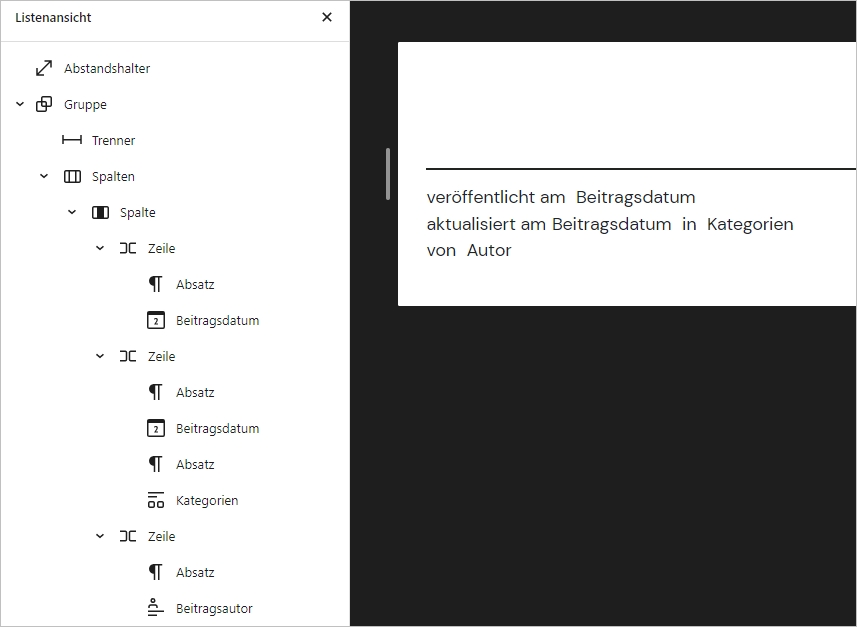Collapse the third Zeile row branch
857x627 pixels.
(99, 536)
